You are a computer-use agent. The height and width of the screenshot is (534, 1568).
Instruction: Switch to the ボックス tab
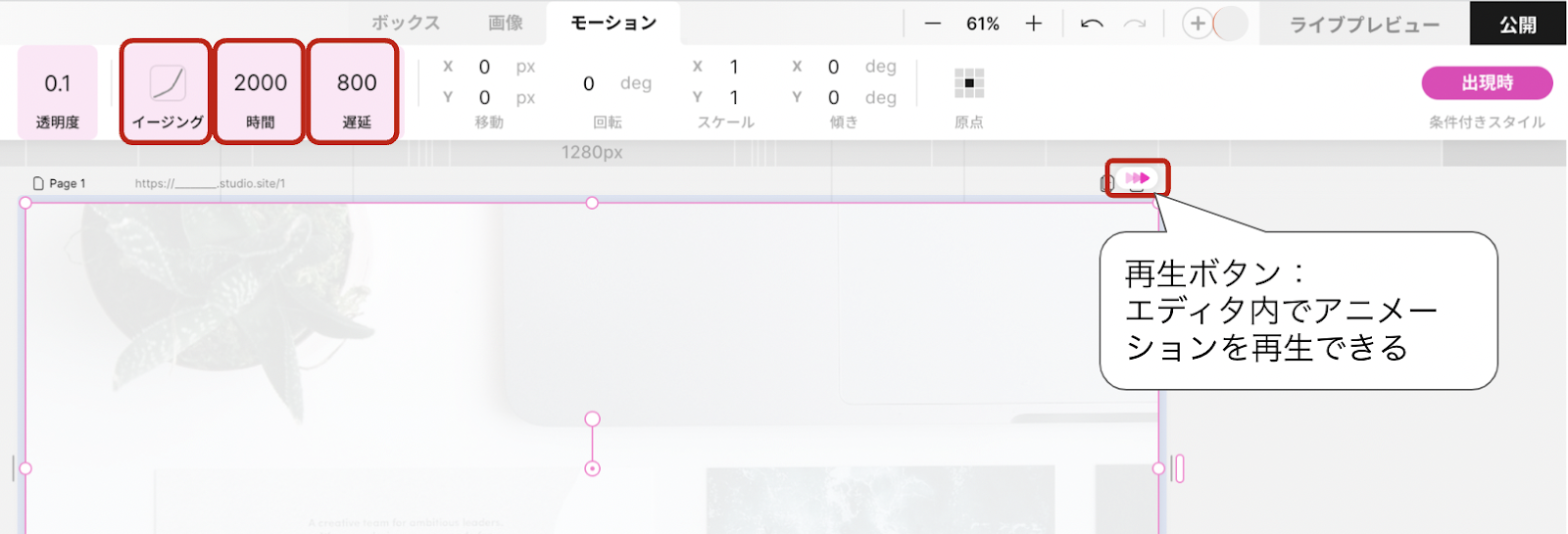point(406,23)
